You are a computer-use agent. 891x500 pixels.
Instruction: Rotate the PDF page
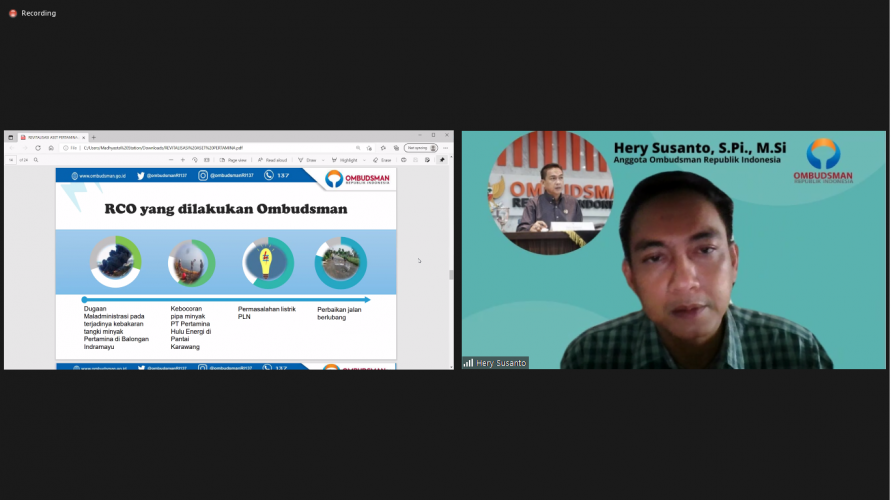pyautogui.click(x=196, y=160)
